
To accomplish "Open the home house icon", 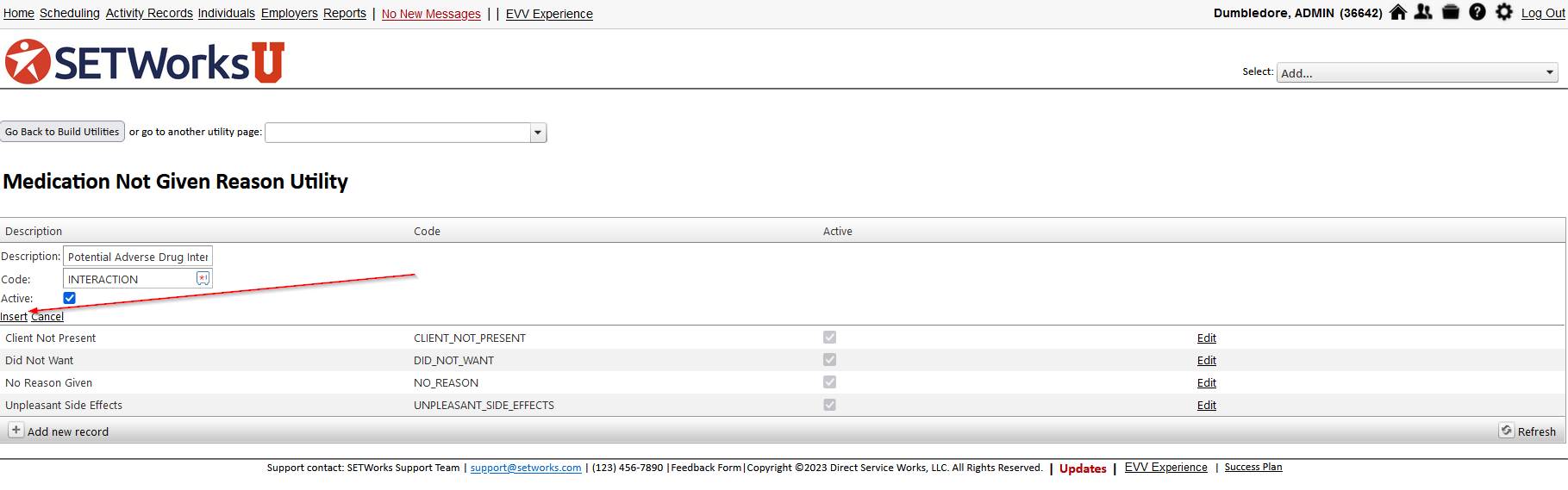I will 1398,12.
